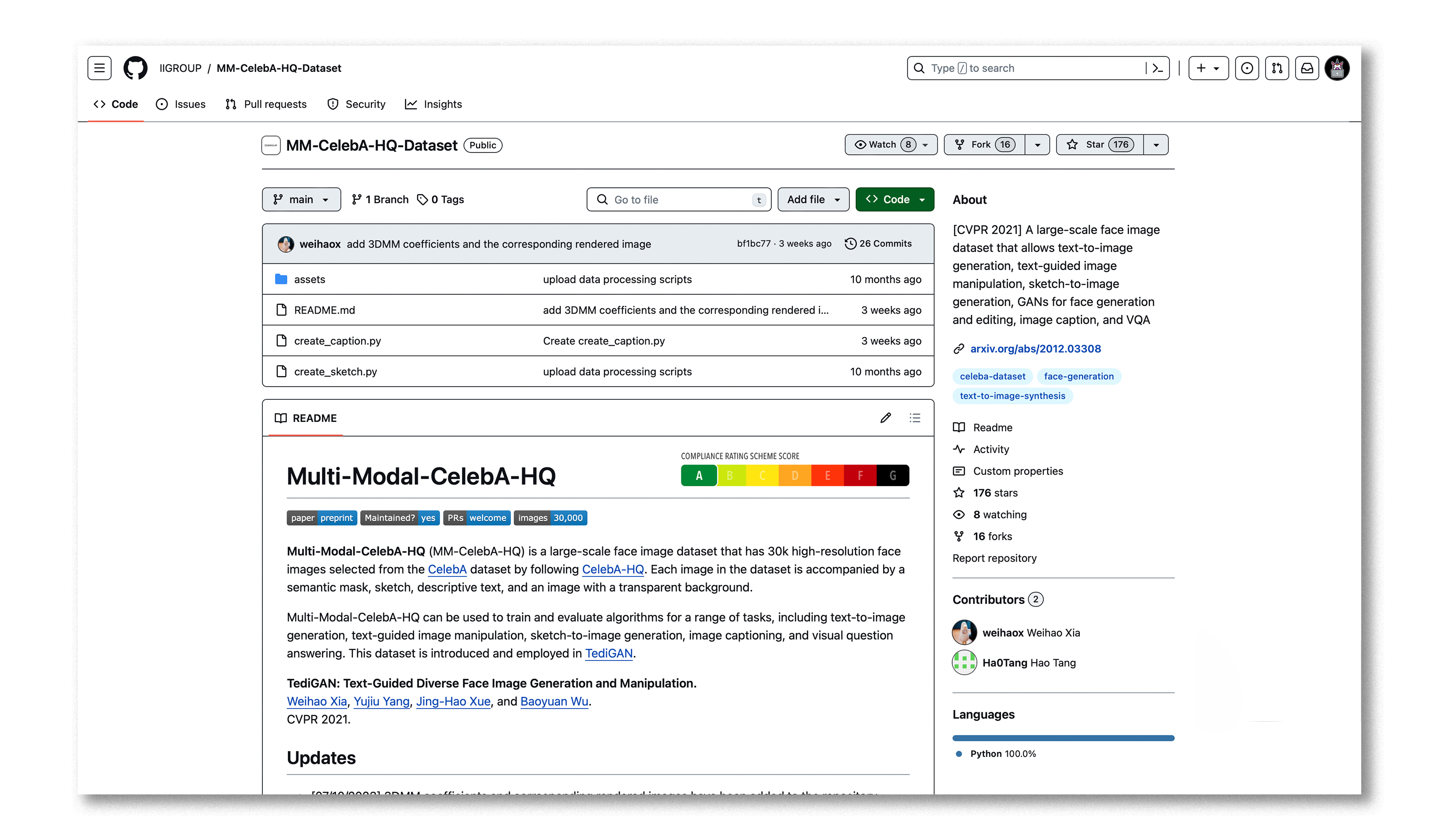Image resolution: width=1439 pixels, height=840 pixels.
Task: Open the Insights tab
Action: [x=433, y=104]
